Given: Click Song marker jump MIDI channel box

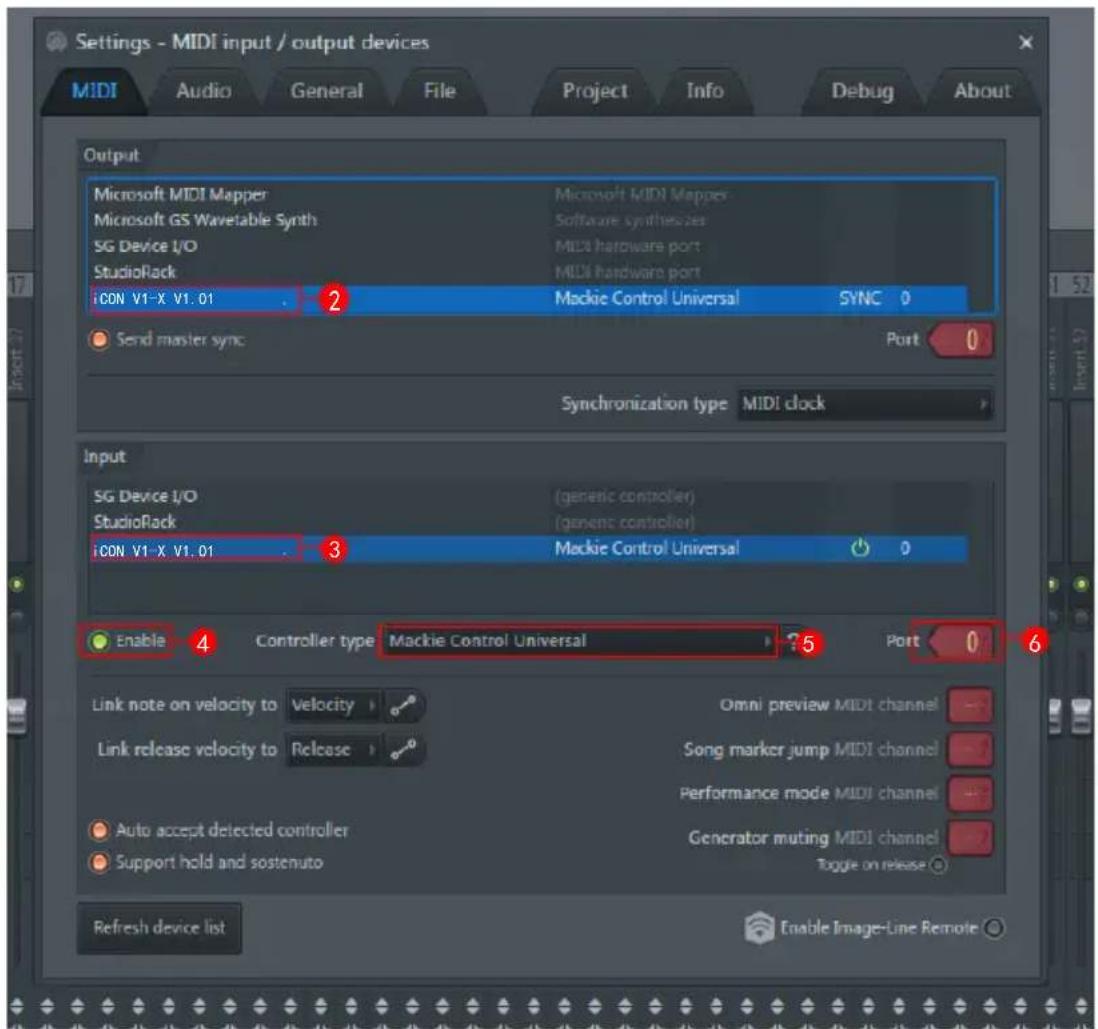Looking at the screenshot, I should tap(970, 750).
